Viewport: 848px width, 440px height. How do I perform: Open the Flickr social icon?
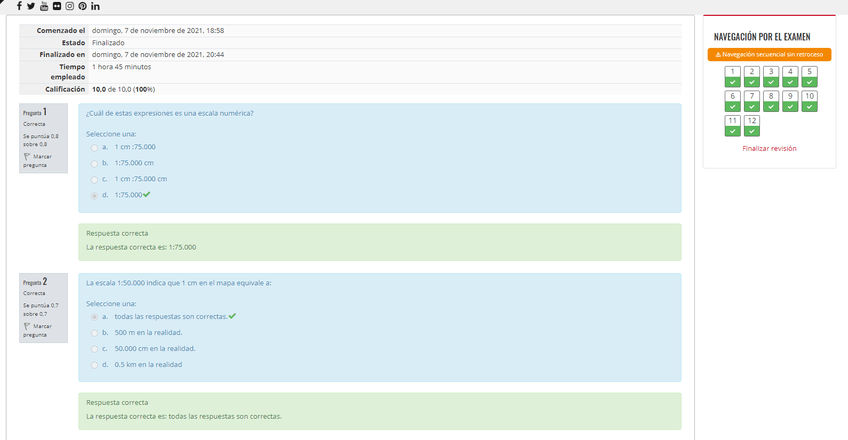(57, 6)
